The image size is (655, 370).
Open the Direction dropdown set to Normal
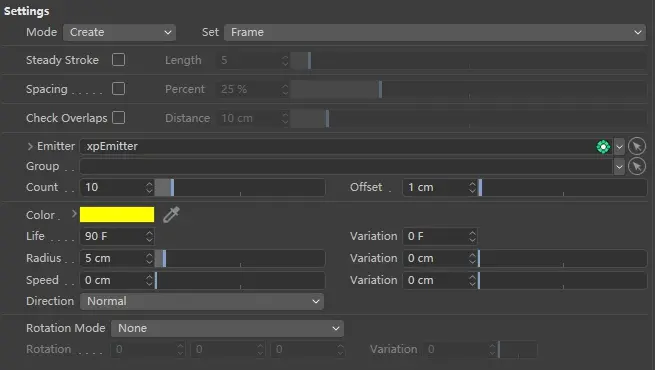[x=202, y=301]
